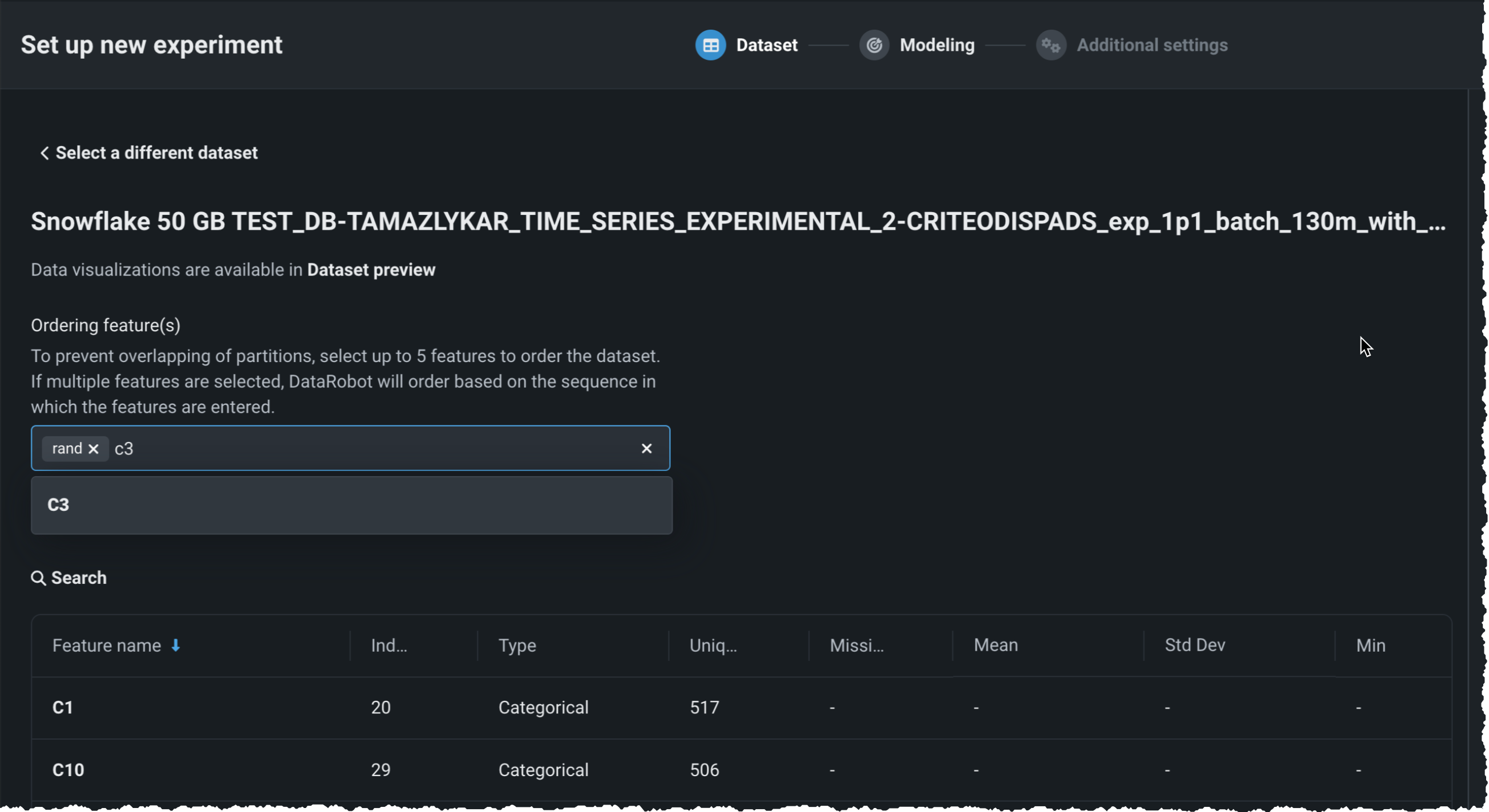Viewport: 1489px width, 812px height.
Task: Clear the ordering features input field
Action: click(x=646, y=448)
